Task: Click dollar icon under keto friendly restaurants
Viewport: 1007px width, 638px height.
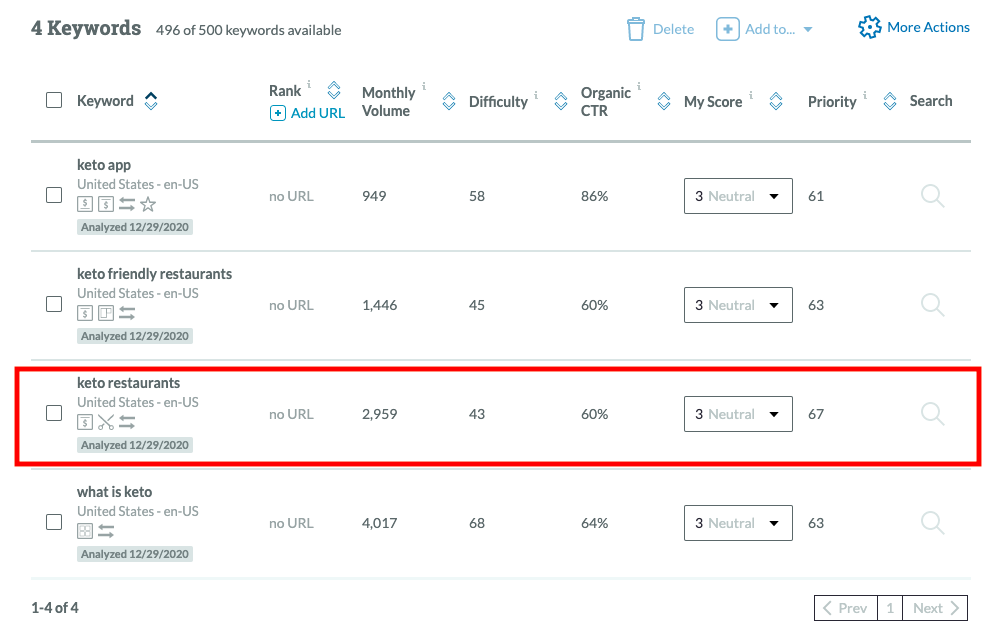Action: (x=85, y=314)
